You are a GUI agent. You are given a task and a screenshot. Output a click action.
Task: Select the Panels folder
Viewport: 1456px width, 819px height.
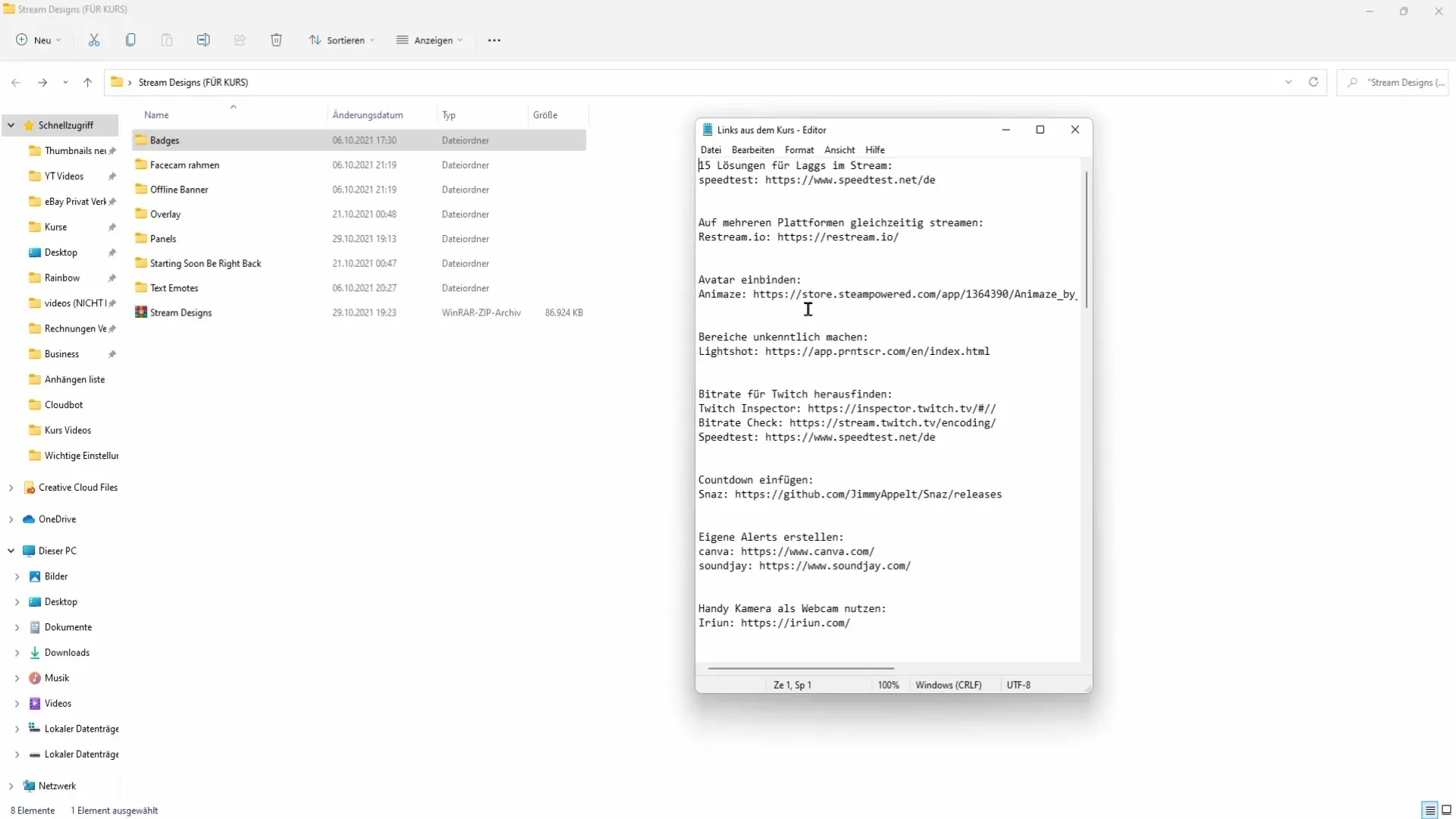(x=359, y=239)
